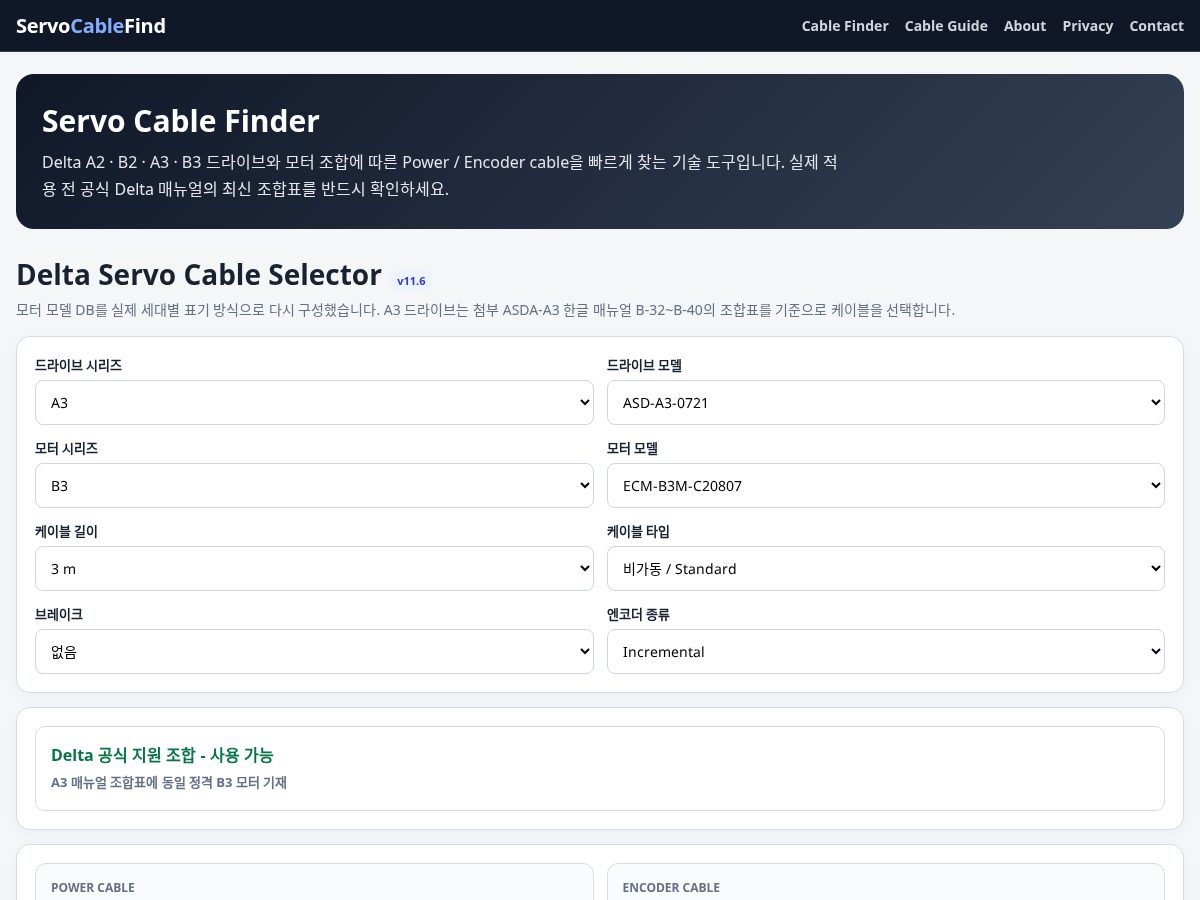The image size is (1200, 900).
Task: Open the 드라이브 시리즈 dropdown showing A3
Action: point(314,403)
